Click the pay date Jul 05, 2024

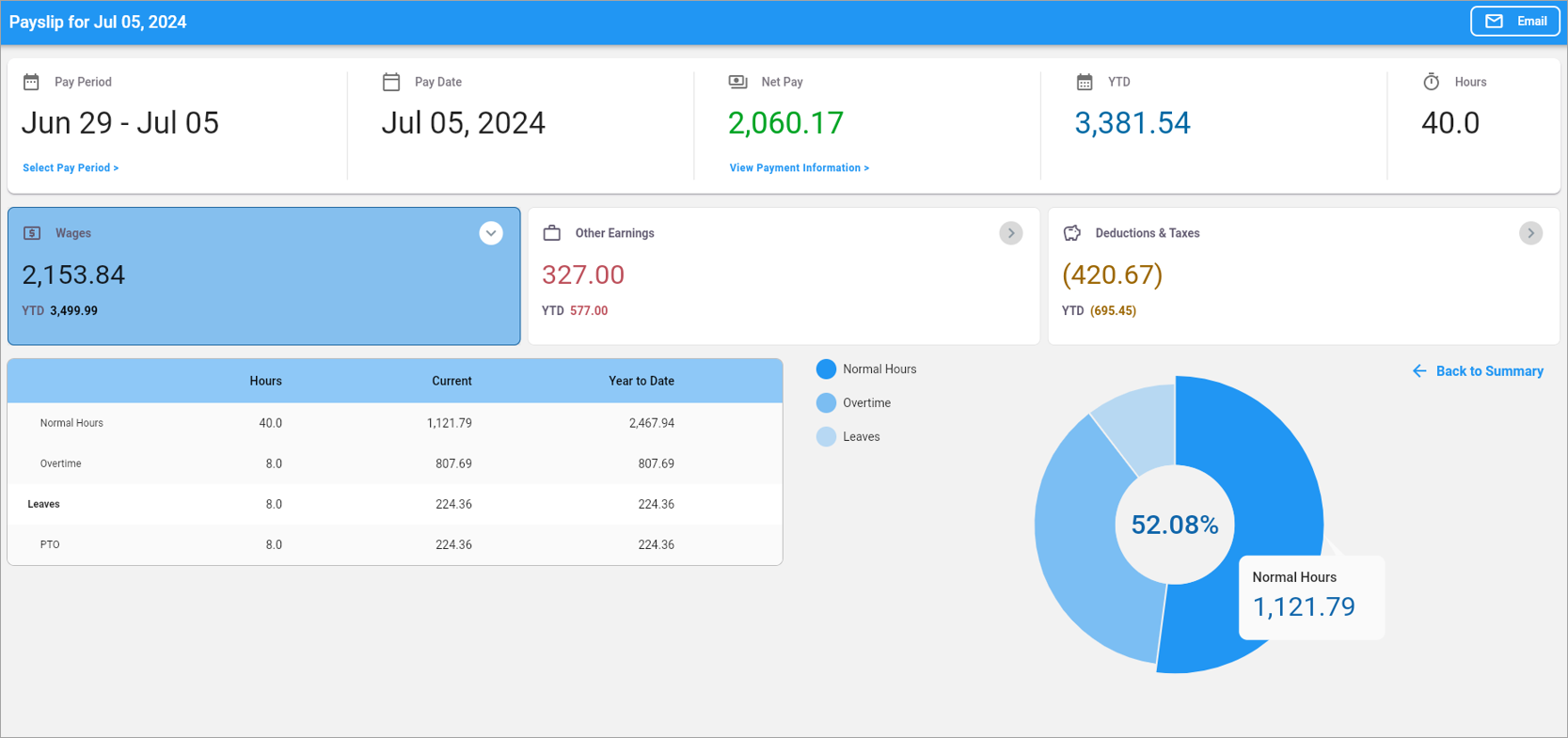[464, 123]
